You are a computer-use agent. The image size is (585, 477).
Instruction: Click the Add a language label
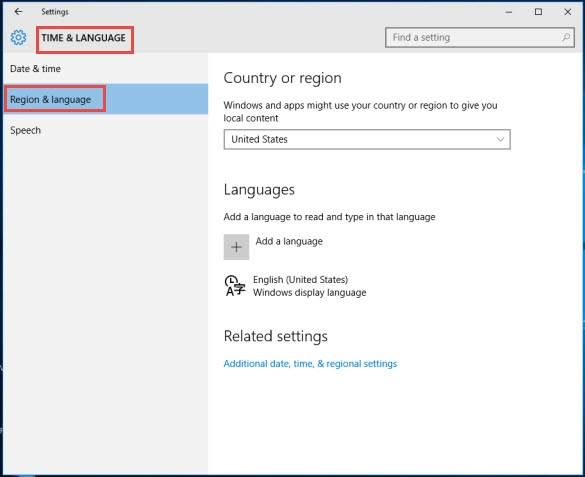click(x=289, y=241)
